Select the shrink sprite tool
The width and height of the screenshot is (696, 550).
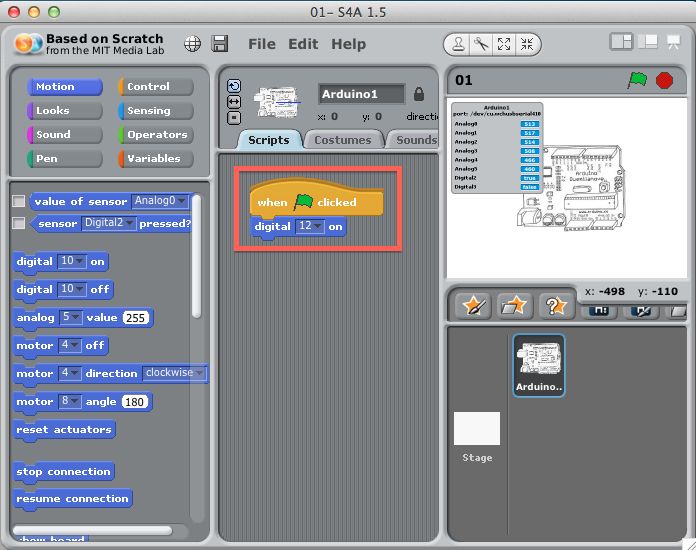coord(527,44)
